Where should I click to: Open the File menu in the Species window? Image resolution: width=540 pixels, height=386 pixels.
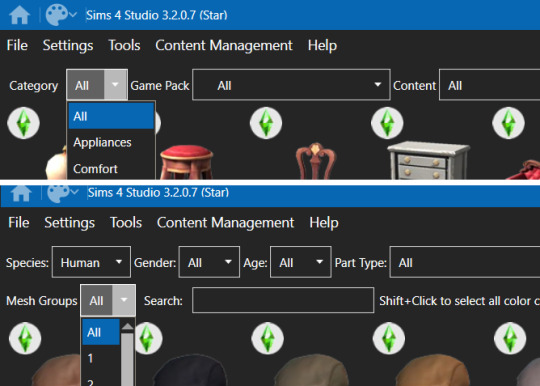pyautogui.click(x=19, y=222)
